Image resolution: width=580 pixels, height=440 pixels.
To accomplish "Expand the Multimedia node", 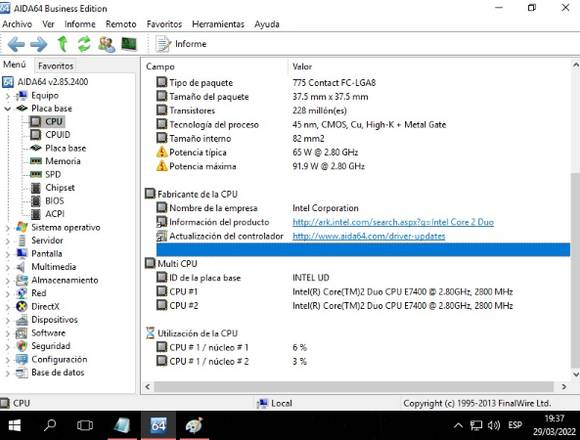I will click(x=7, y=267).
